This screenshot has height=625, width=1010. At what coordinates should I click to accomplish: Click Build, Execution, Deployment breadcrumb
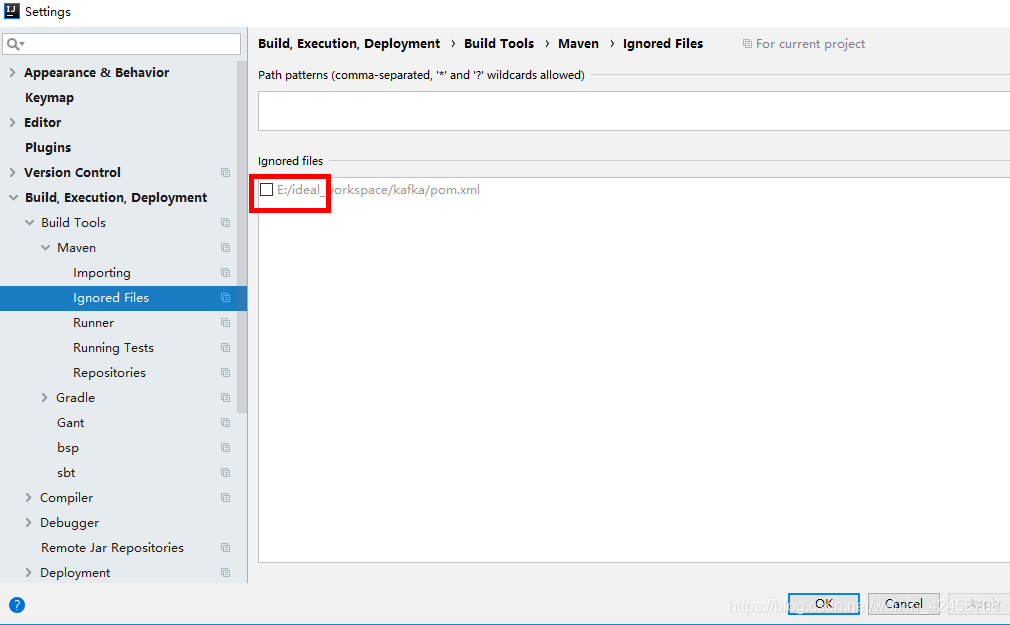tap(349, 44)
